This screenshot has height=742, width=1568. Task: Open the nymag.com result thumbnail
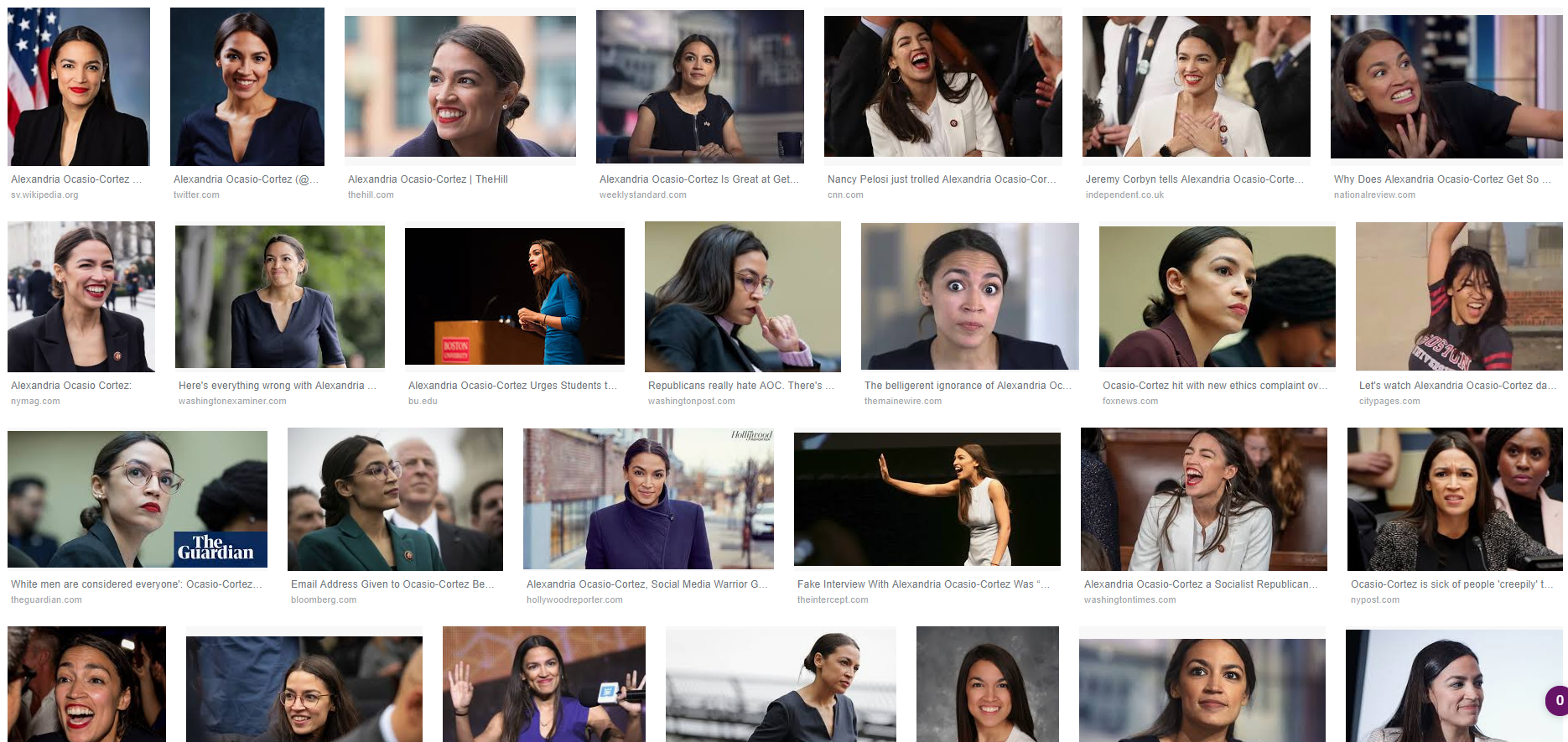[x=81, y=297]
